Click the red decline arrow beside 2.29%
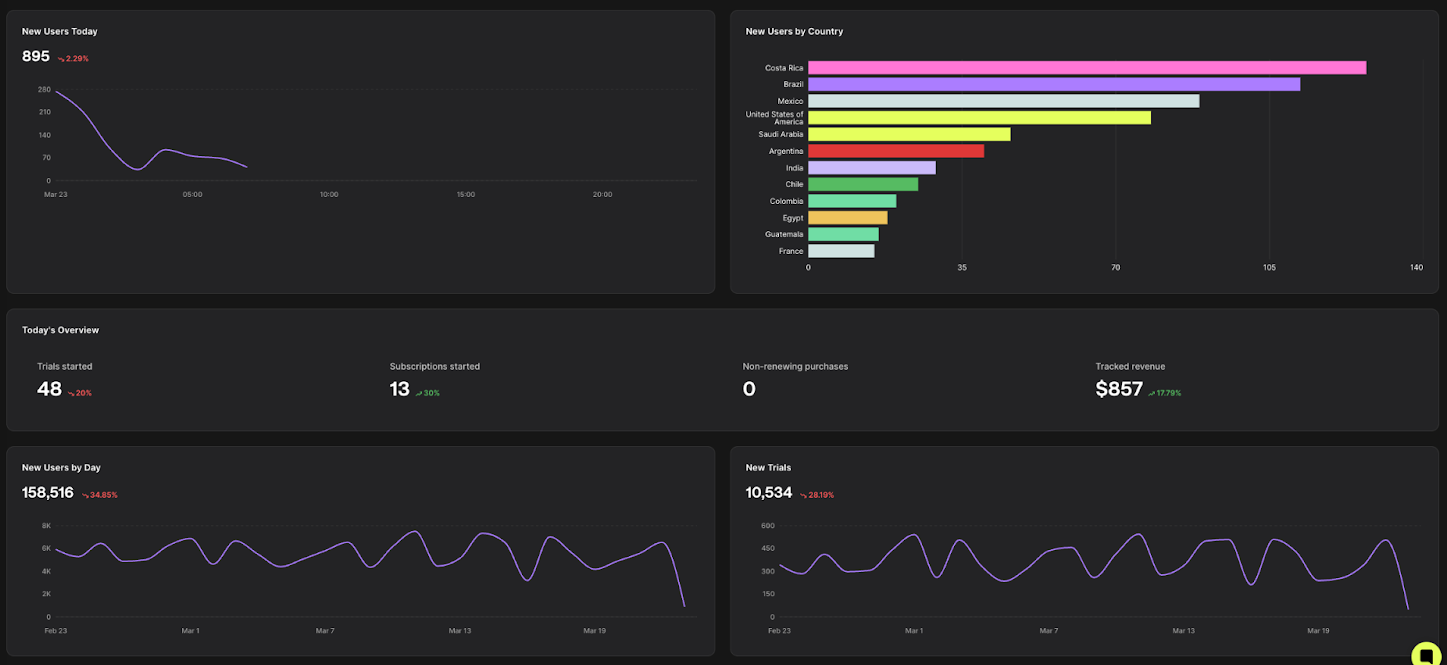Image resolution: width=1447 pixels, height=665 pixels. click(60, 58)
